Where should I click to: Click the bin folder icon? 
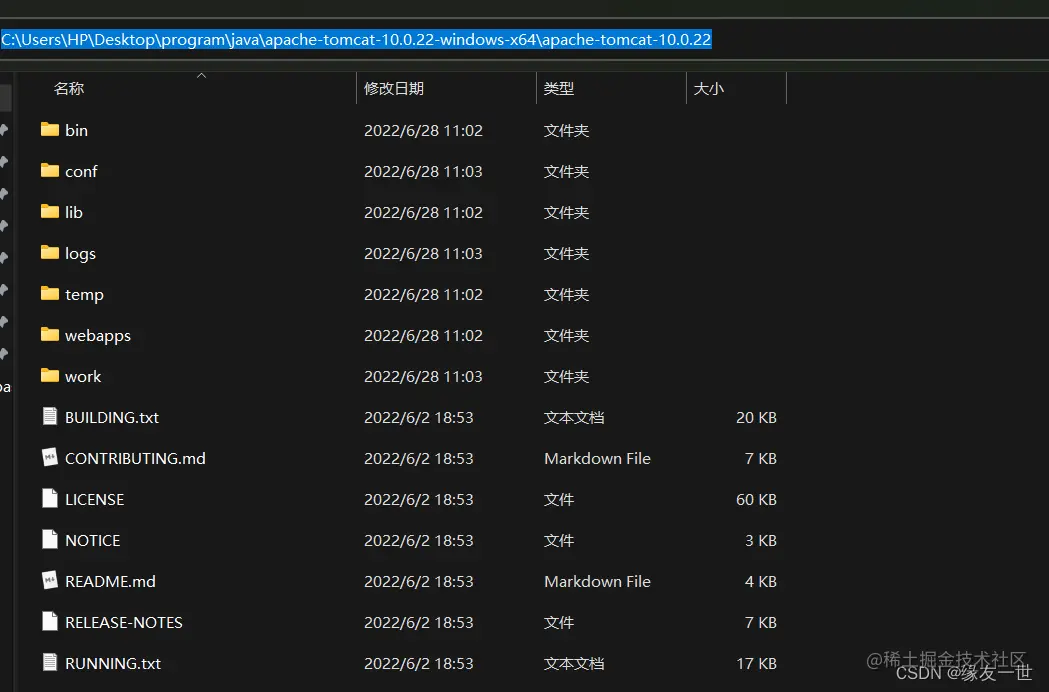pyautogui.click(x=50, y=129)
